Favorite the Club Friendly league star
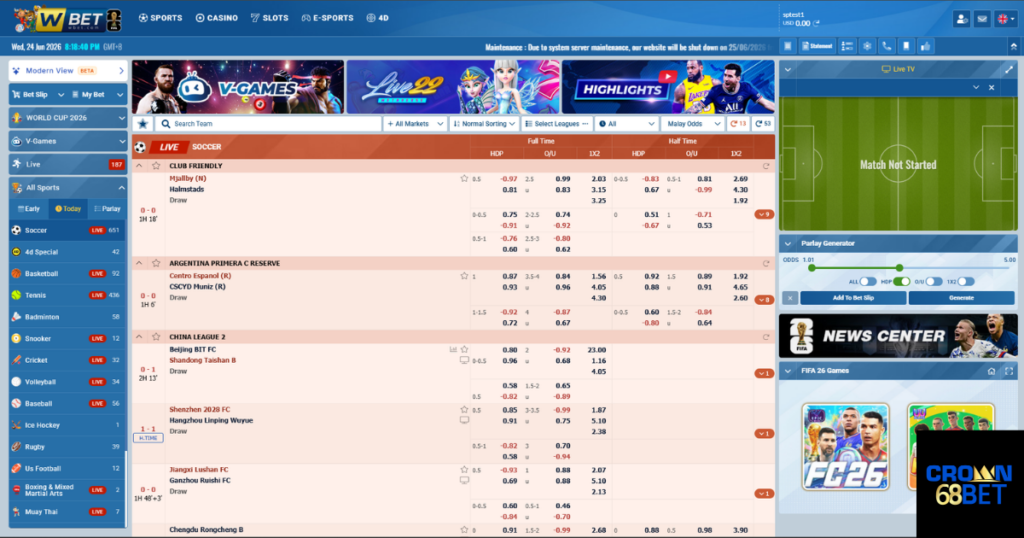This screenshot has width=1024, height=538. pyautogui.click(x=156, y=166)
